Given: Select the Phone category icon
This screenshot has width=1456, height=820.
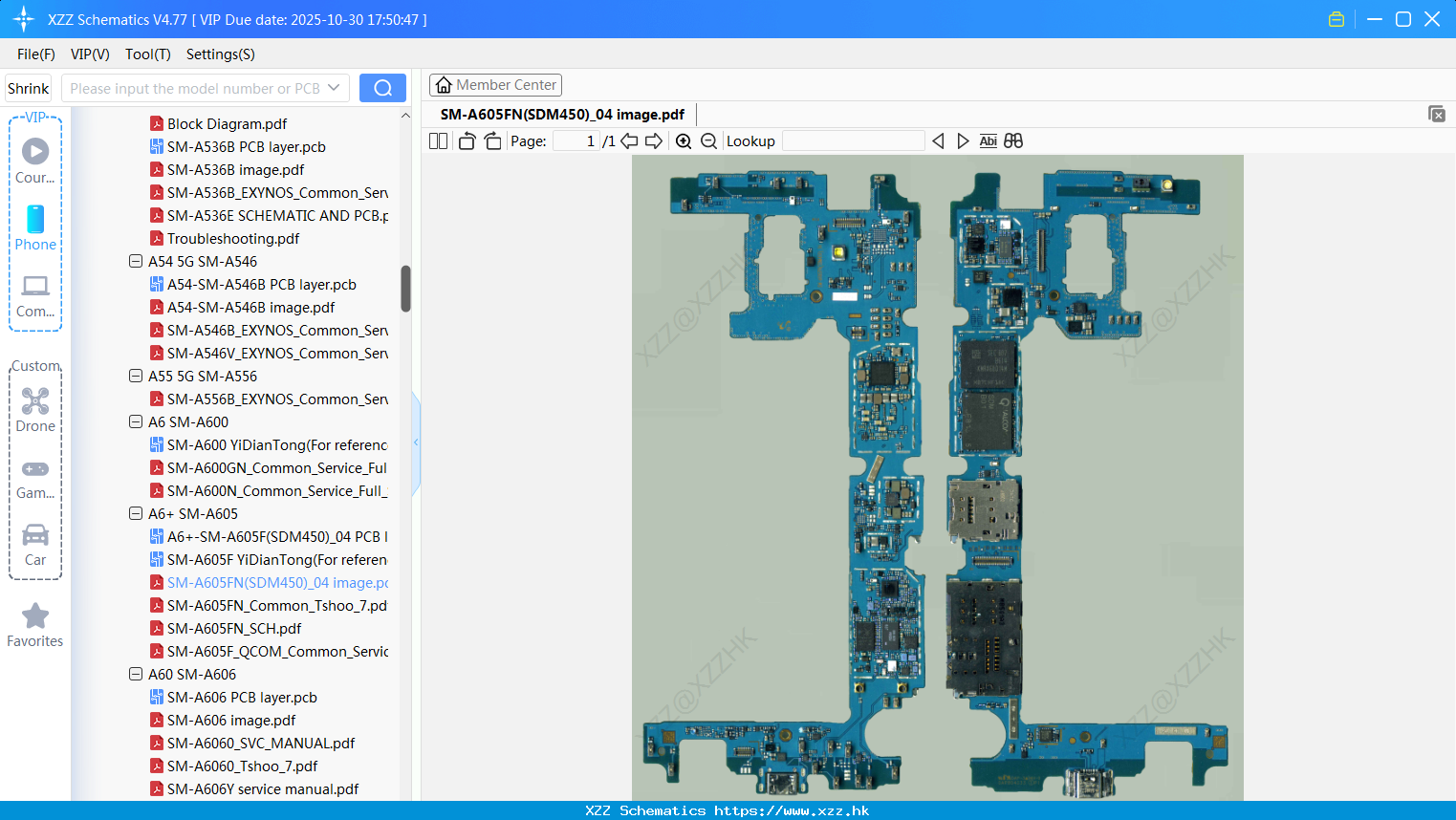Looking at the screenshot, I should [x=35, y=227].
